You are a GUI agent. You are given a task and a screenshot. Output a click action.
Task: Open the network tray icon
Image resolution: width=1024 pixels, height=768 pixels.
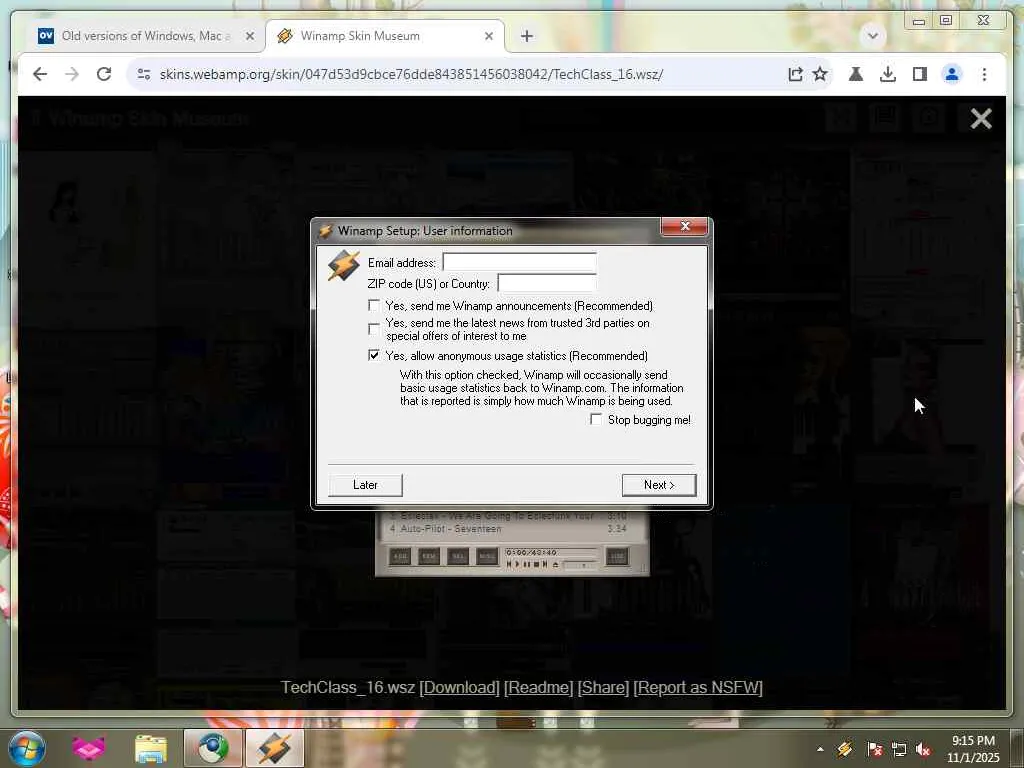(899, 749)
